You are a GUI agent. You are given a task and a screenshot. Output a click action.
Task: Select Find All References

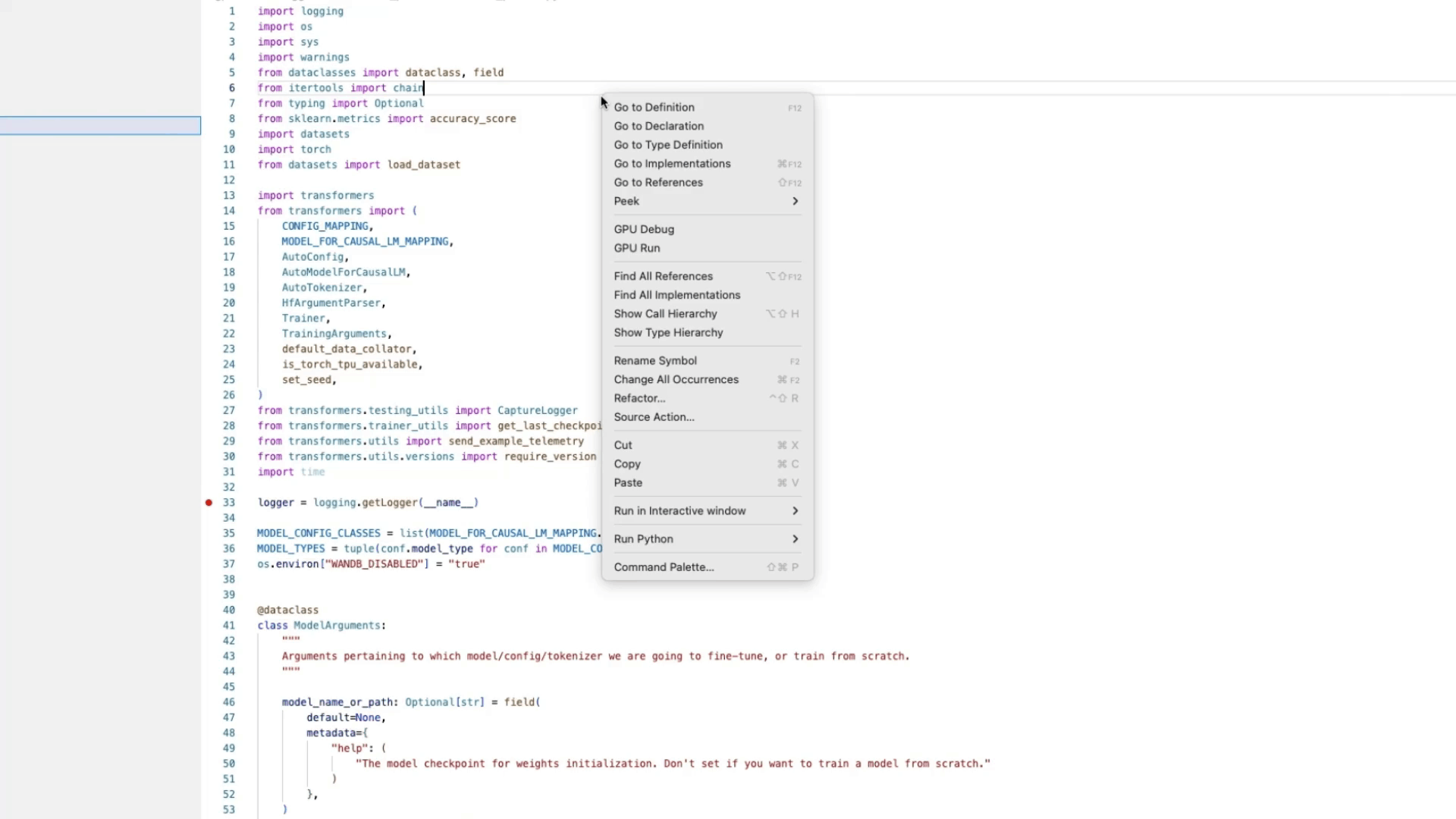(663, 276)
